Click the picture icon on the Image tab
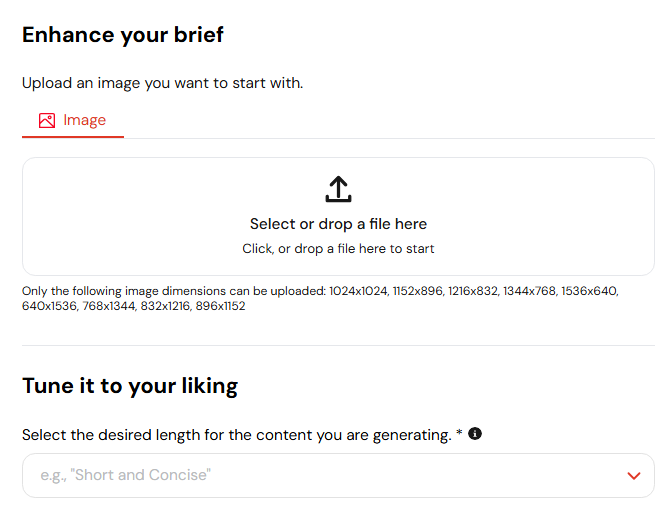This screenshot has height=515, width=664. pyautogui.click(x=47, y=120)
